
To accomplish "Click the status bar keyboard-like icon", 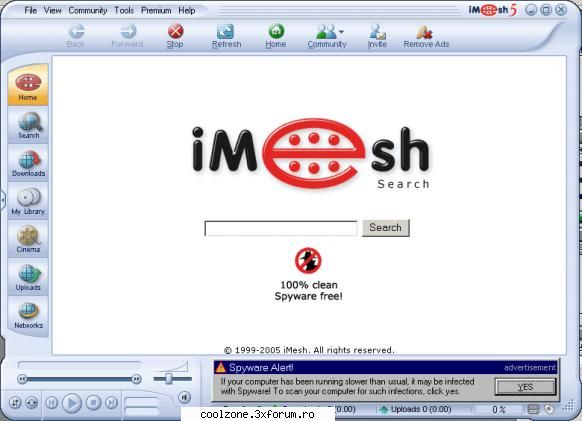I will [533, 409].
